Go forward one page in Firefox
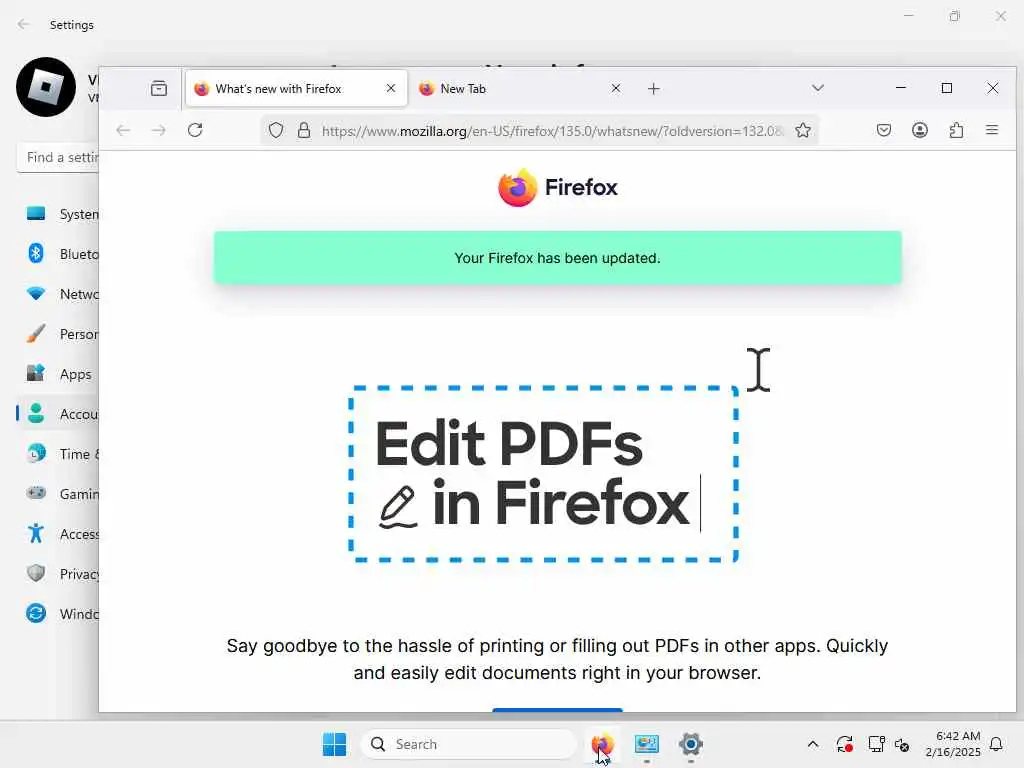Viewport: 1024px width, 768px height. click(159, 131)
